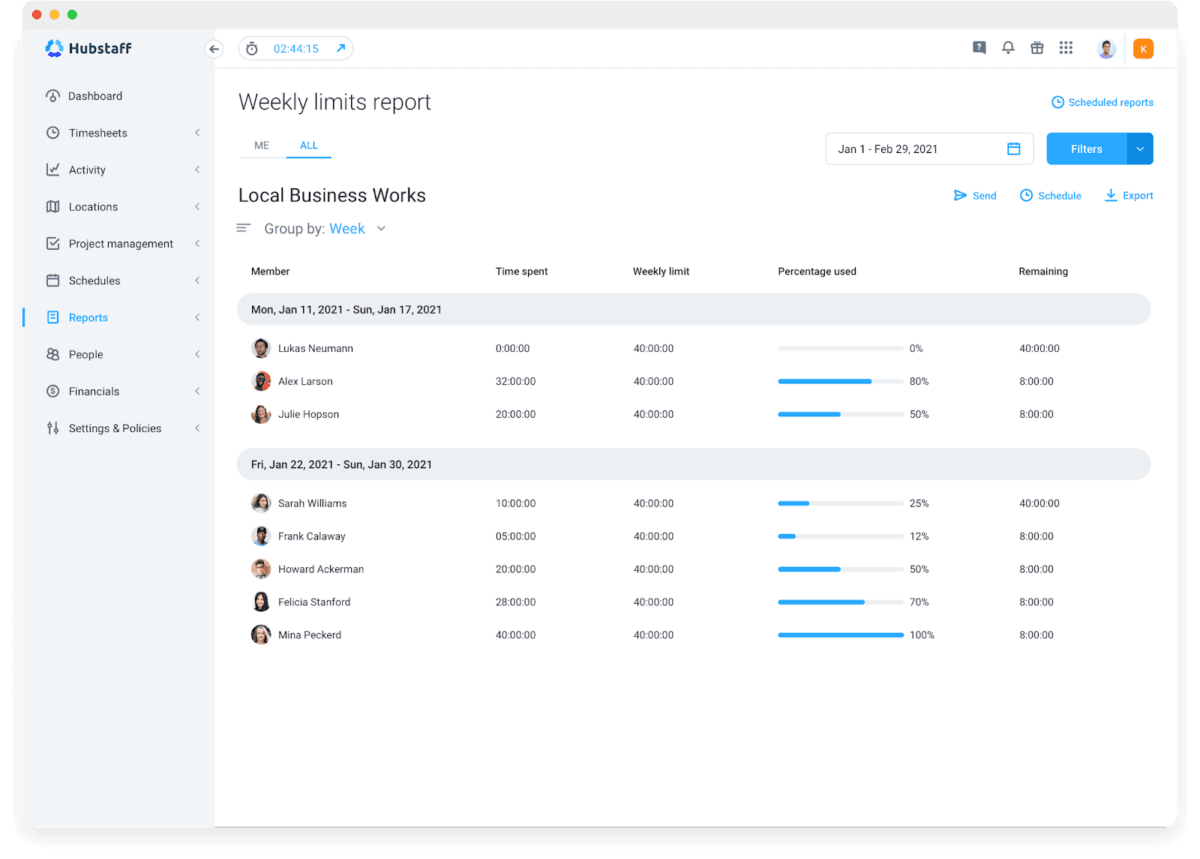Click the gift rewards icon
This screenshot has height=859, width=1200.
pos(1037,47)
